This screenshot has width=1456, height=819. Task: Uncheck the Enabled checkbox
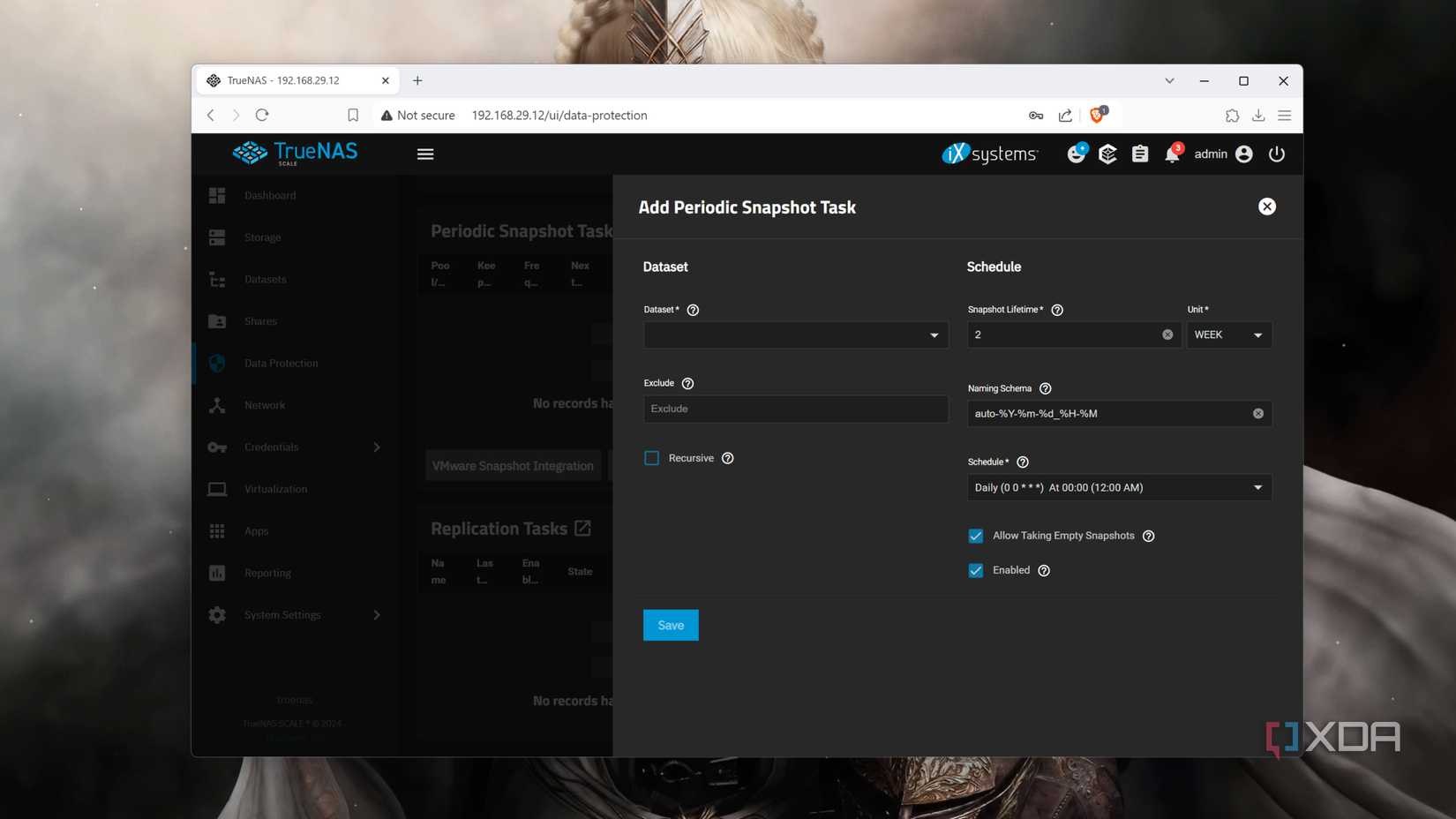coord(976,571)
